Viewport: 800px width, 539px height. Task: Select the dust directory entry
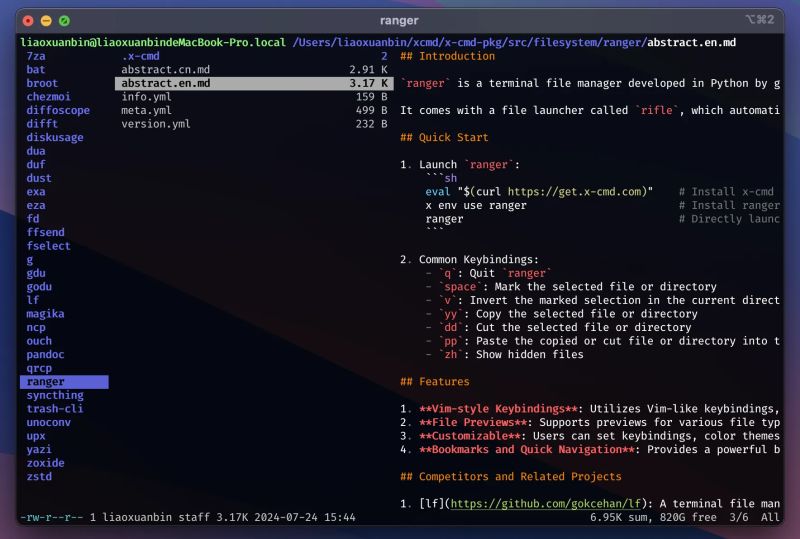pyautogui.click(x=39, y=178)
